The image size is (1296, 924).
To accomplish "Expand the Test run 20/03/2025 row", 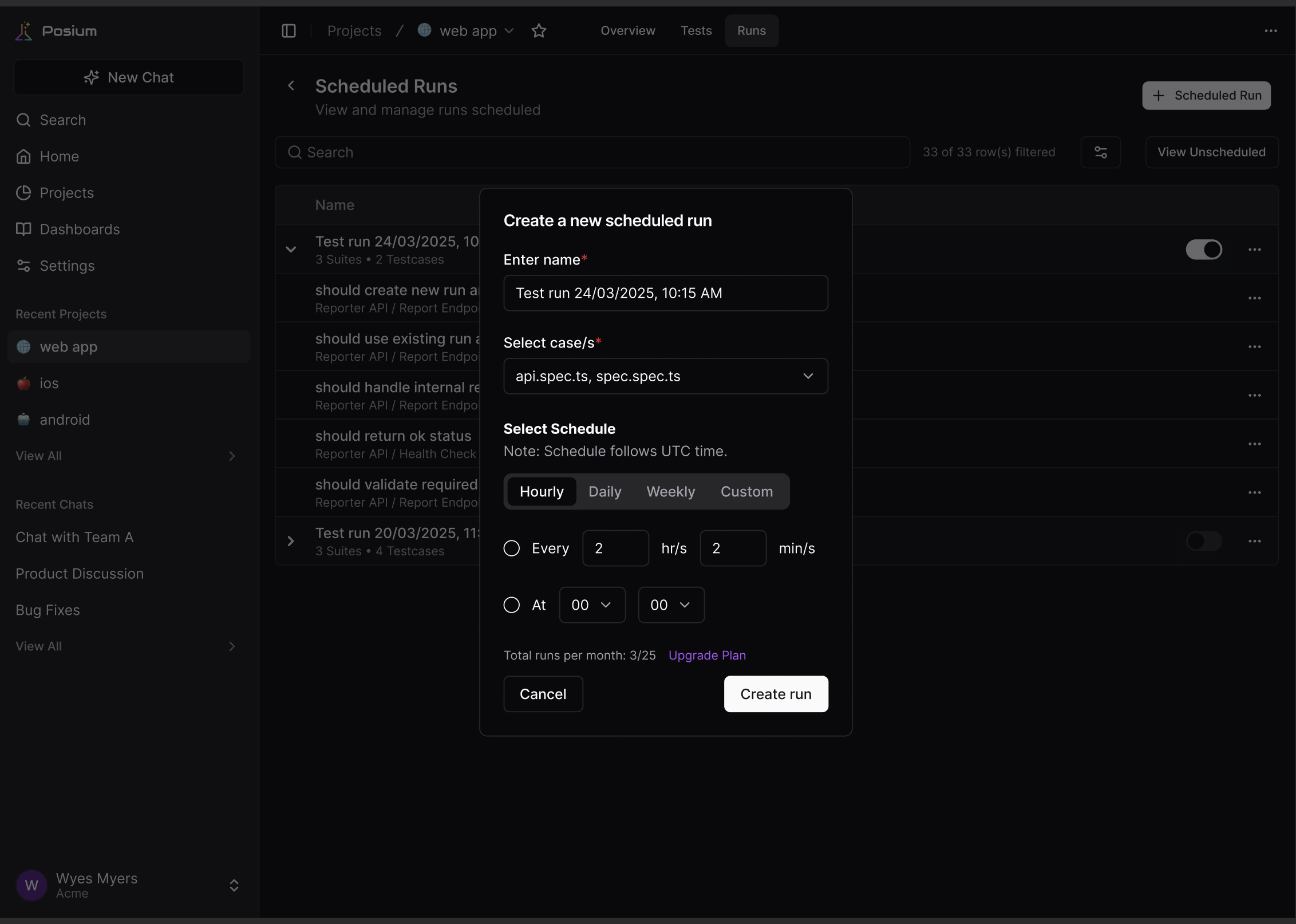I will [x=291, y=541].
